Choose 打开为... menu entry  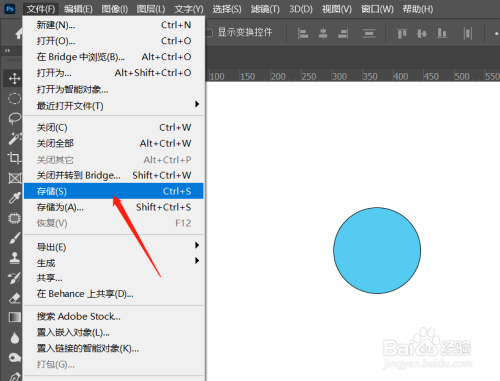114,73
